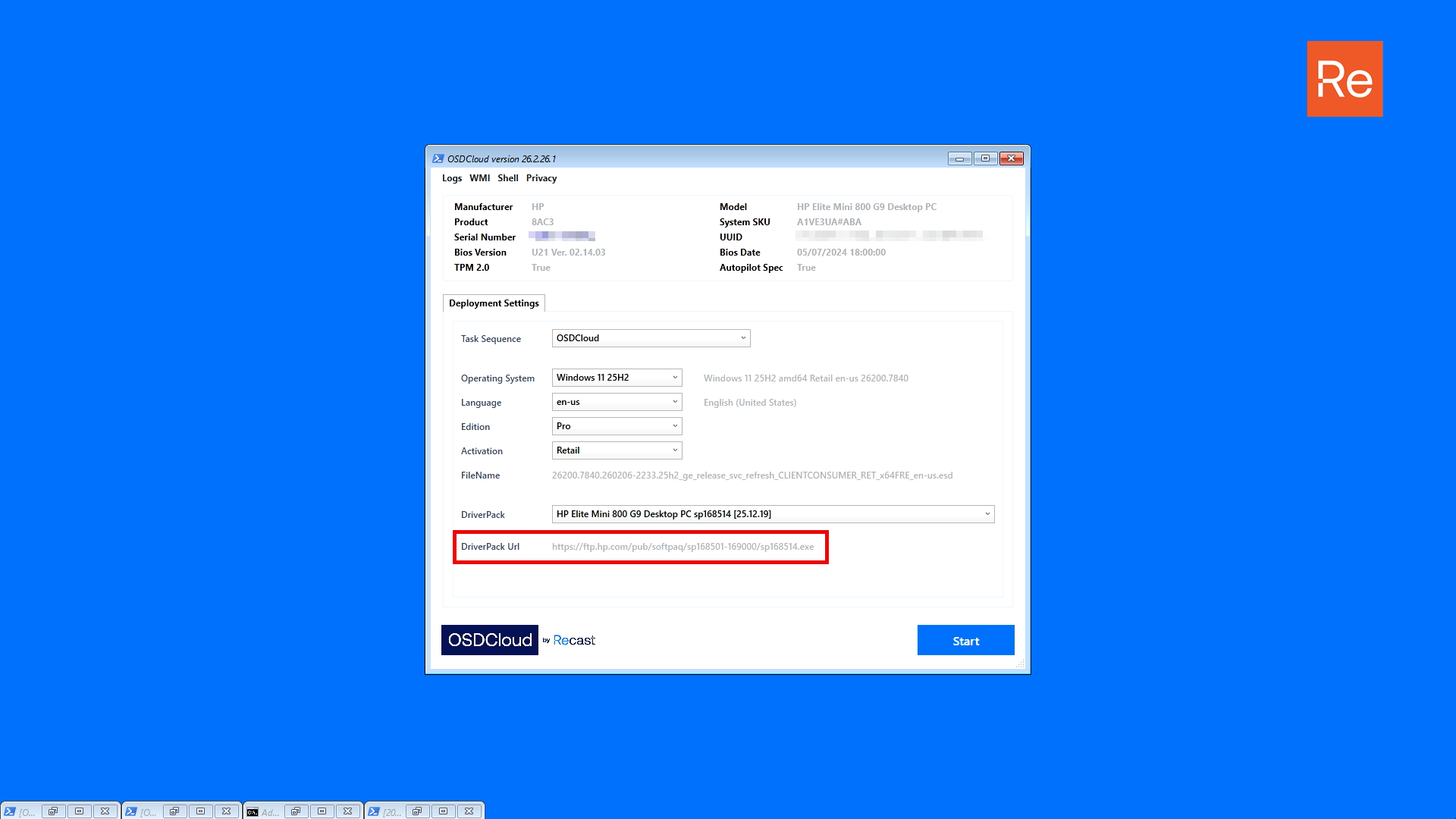This screenshot has width=1456, height=819.
Task: Expand the DriverPack selection dropdown
Action: click(x=773, y=514)
